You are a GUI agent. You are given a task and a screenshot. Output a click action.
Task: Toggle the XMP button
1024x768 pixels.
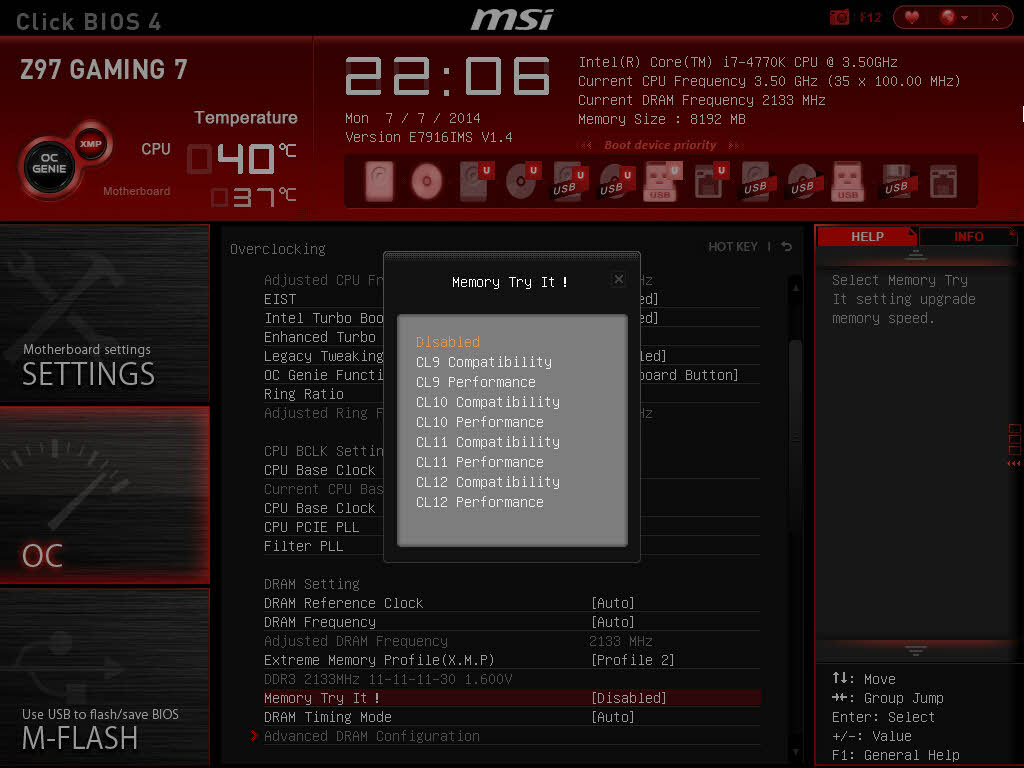(91, 144)
